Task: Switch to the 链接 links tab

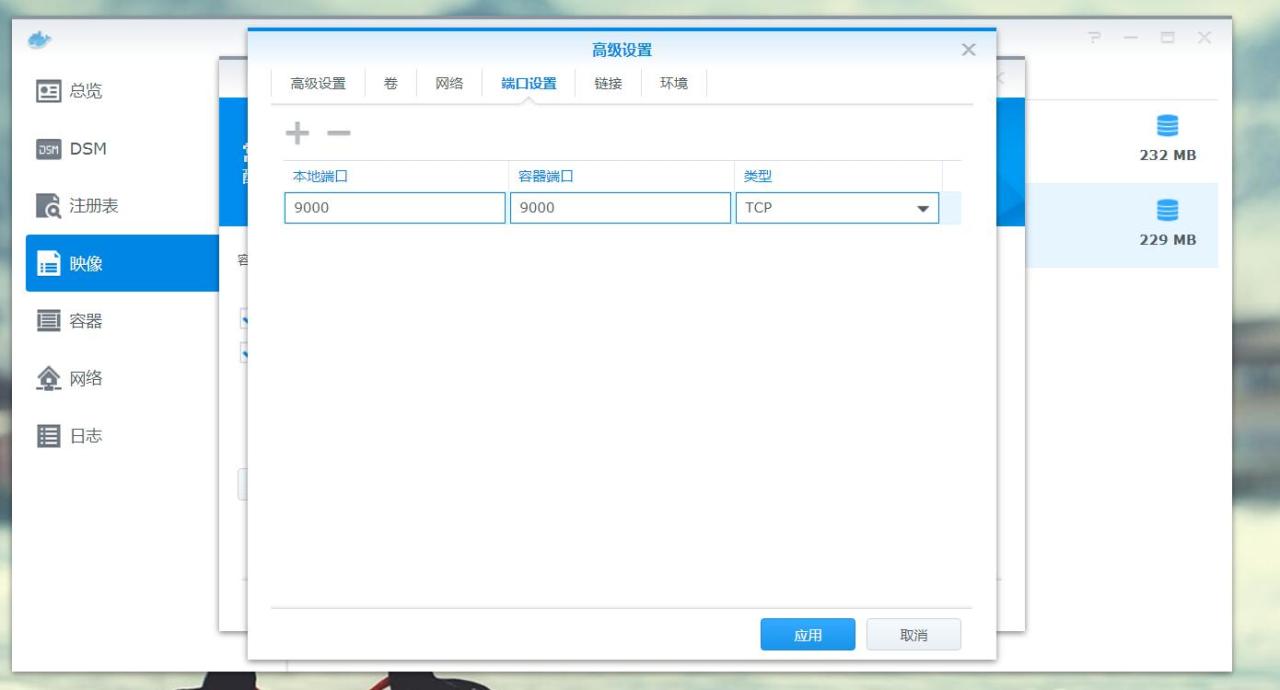Action: click(x=608, y=83)
